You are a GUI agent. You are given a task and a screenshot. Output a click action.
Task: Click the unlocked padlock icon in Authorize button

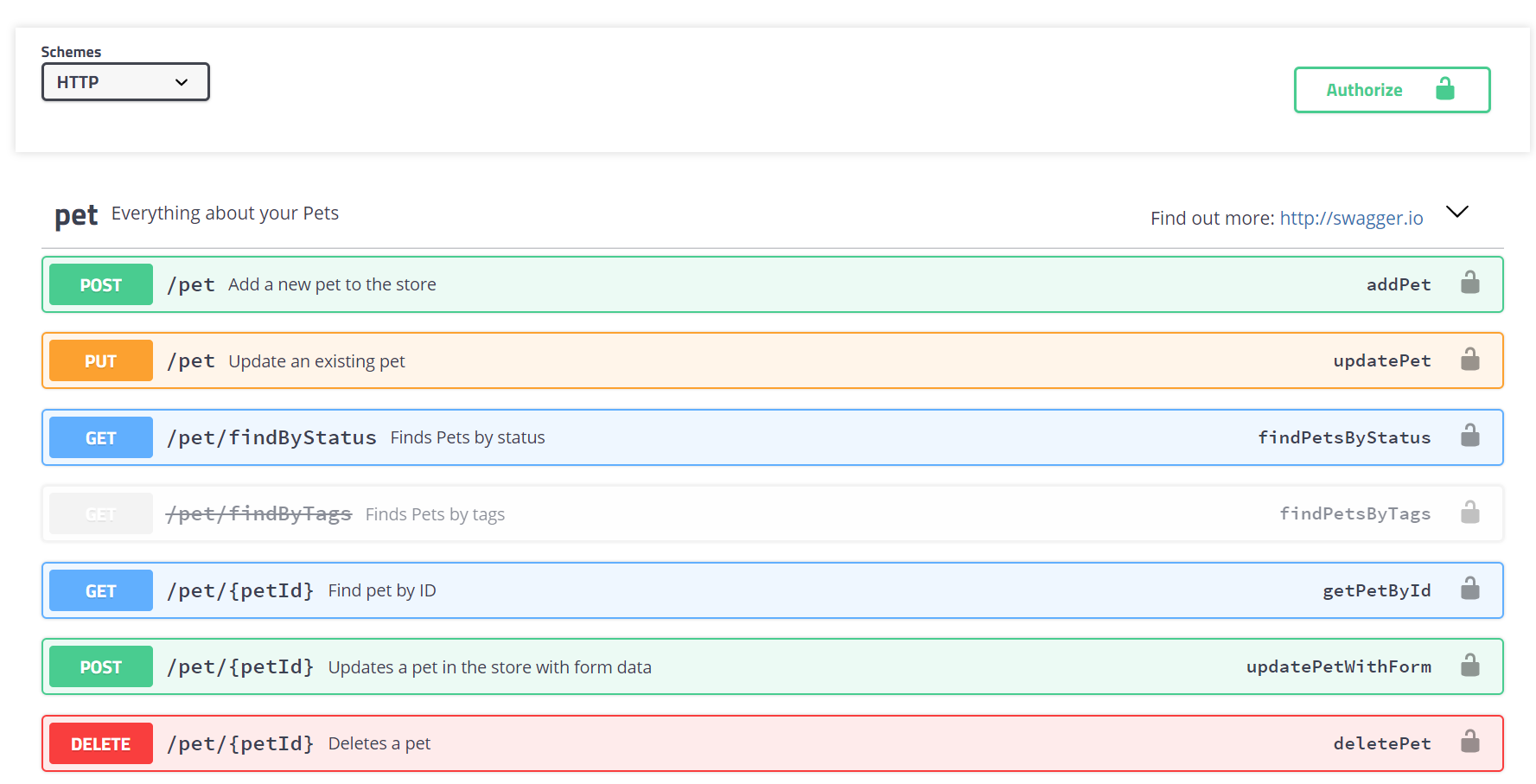(x=1444, y=89)
